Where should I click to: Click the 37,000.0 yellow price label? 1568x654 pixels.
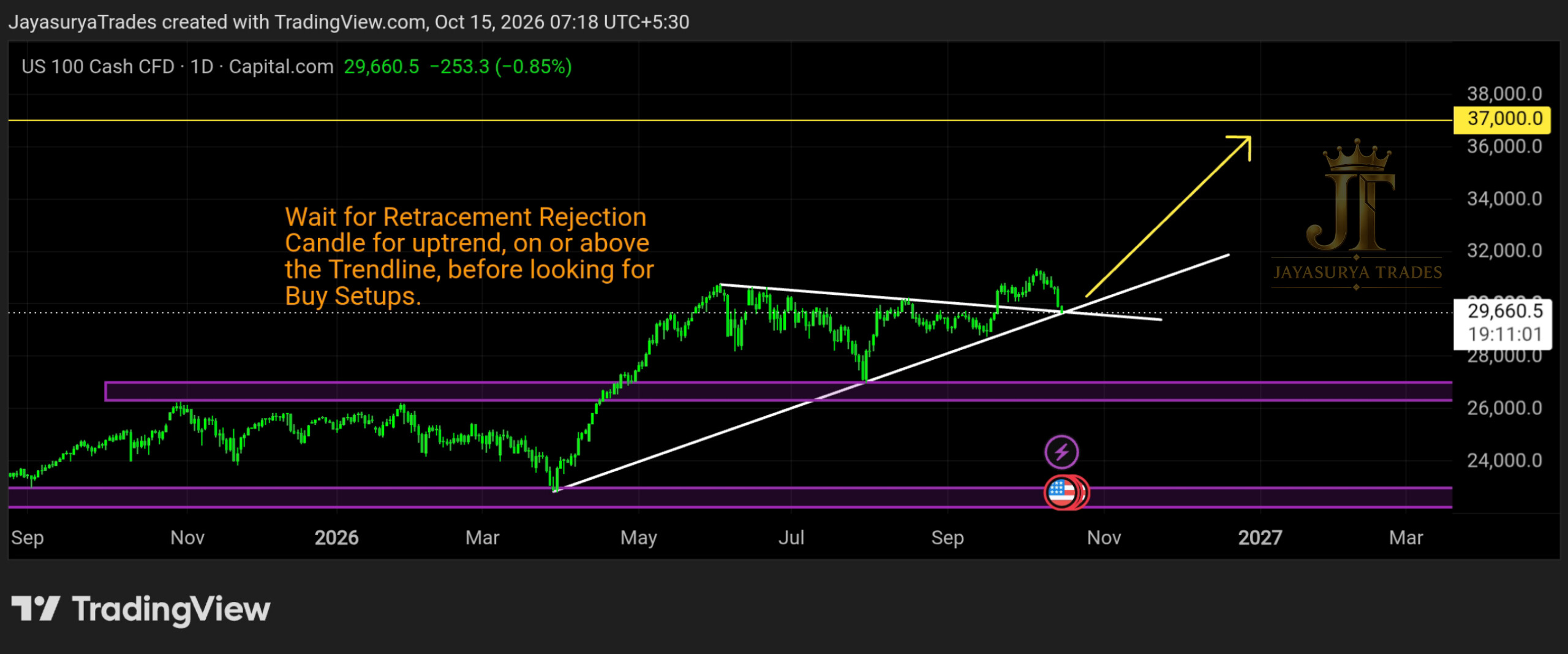pos(1502,119)
